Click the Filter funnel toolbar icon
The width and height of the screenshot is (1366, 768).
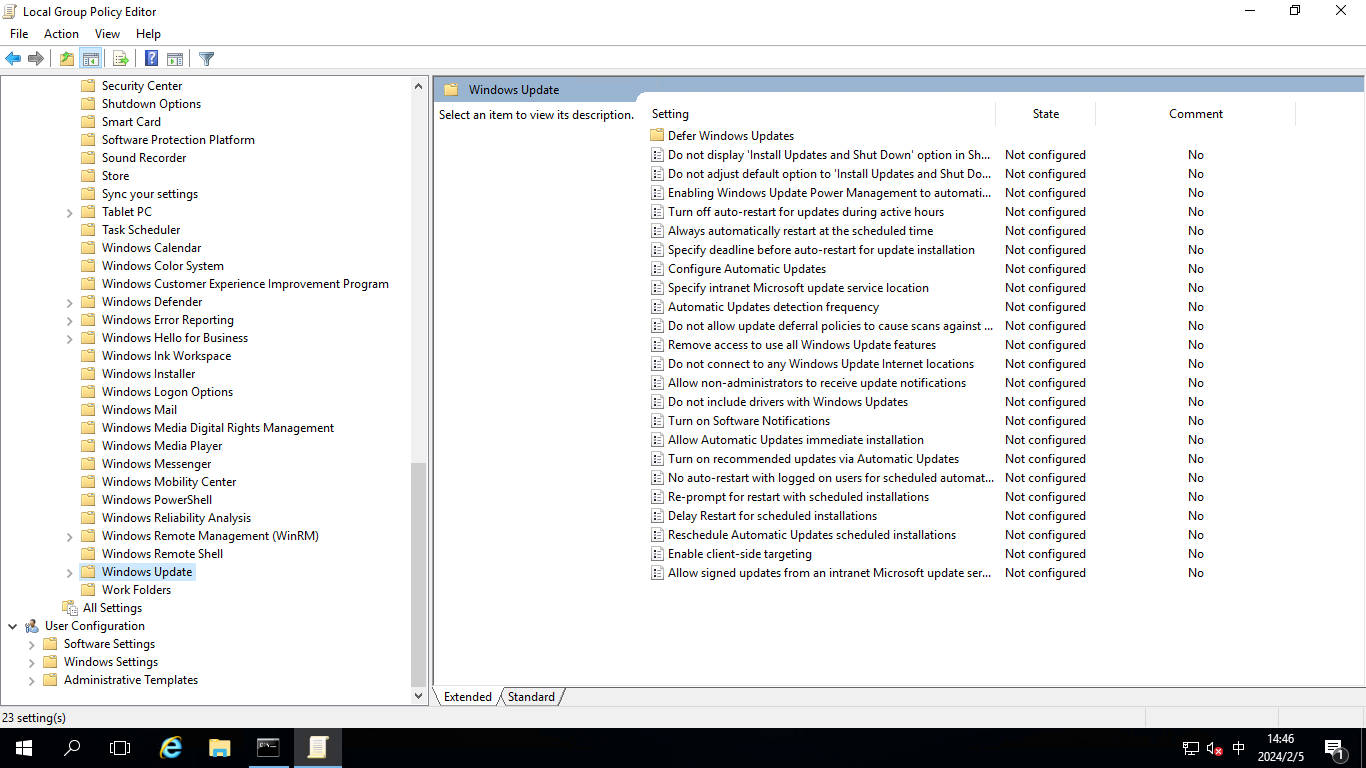[x=206, y=59]
